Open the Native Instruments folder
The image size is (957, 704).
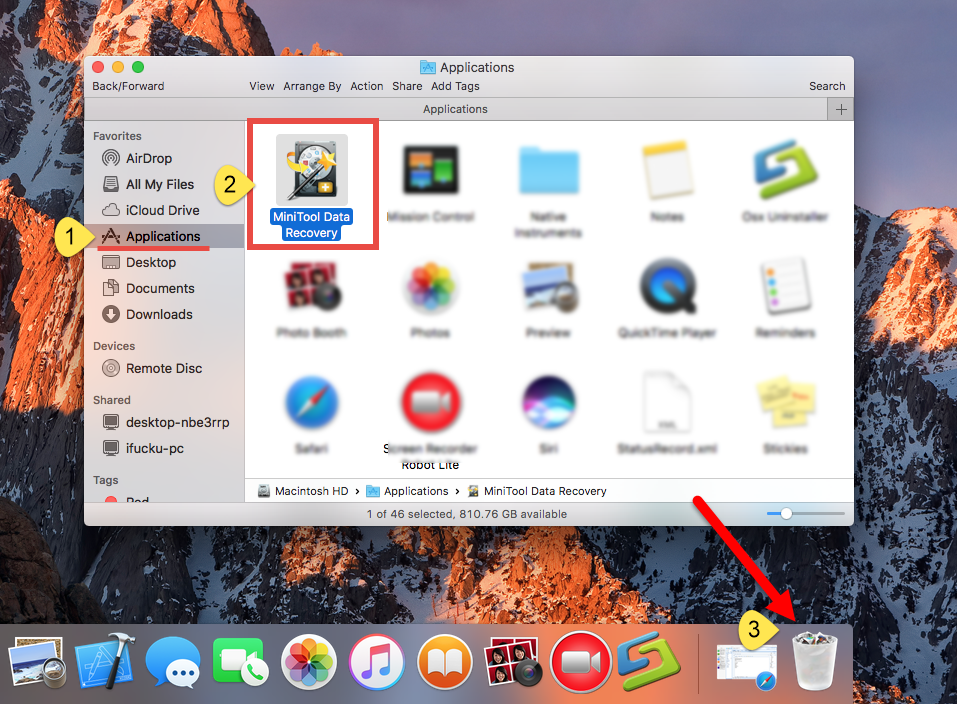pyautogui.click(x=549, y=168)
